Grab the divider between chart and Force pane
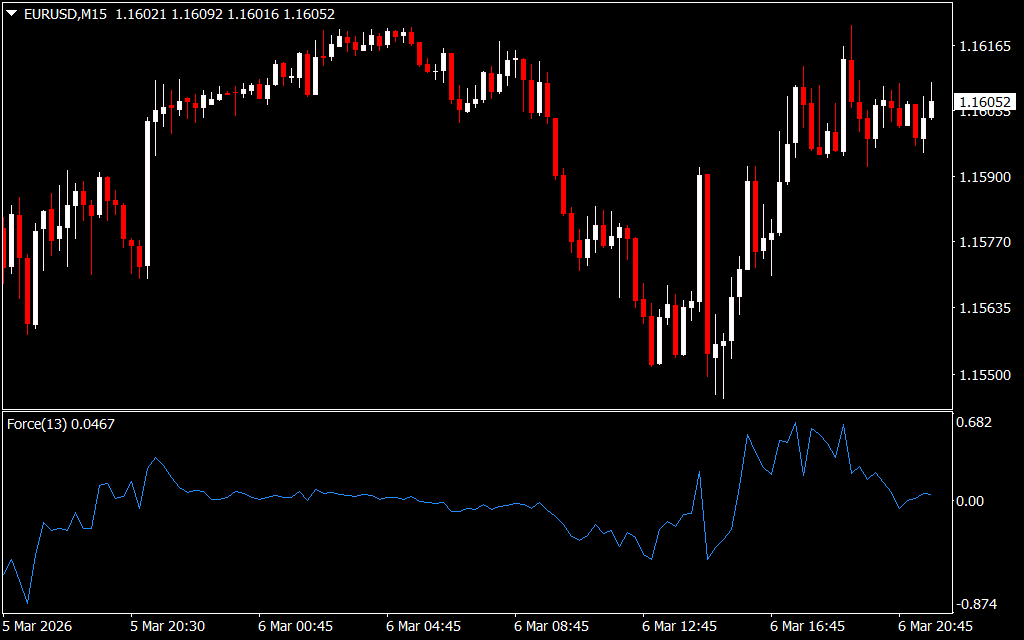The width and height of the screenshot is (1024, 640). coord(475,409)
